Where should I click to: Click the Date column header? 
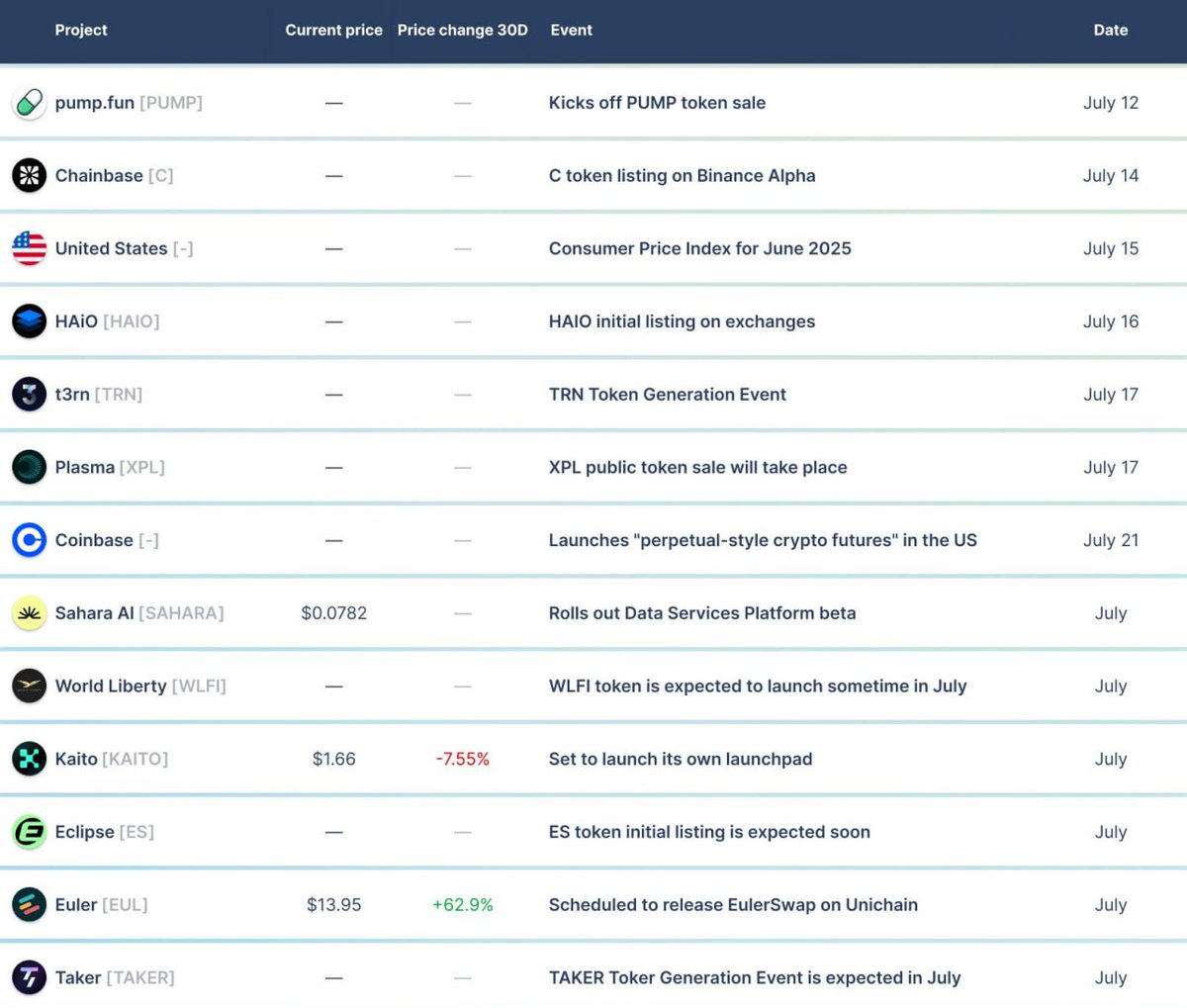1111,30
